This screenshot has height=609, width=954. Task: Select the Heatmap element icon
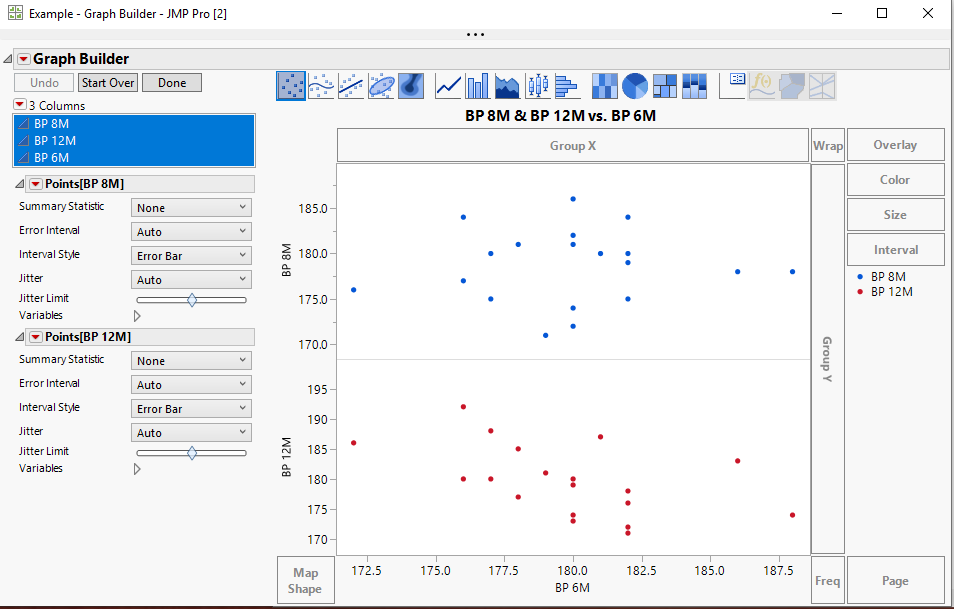[605, 86]
